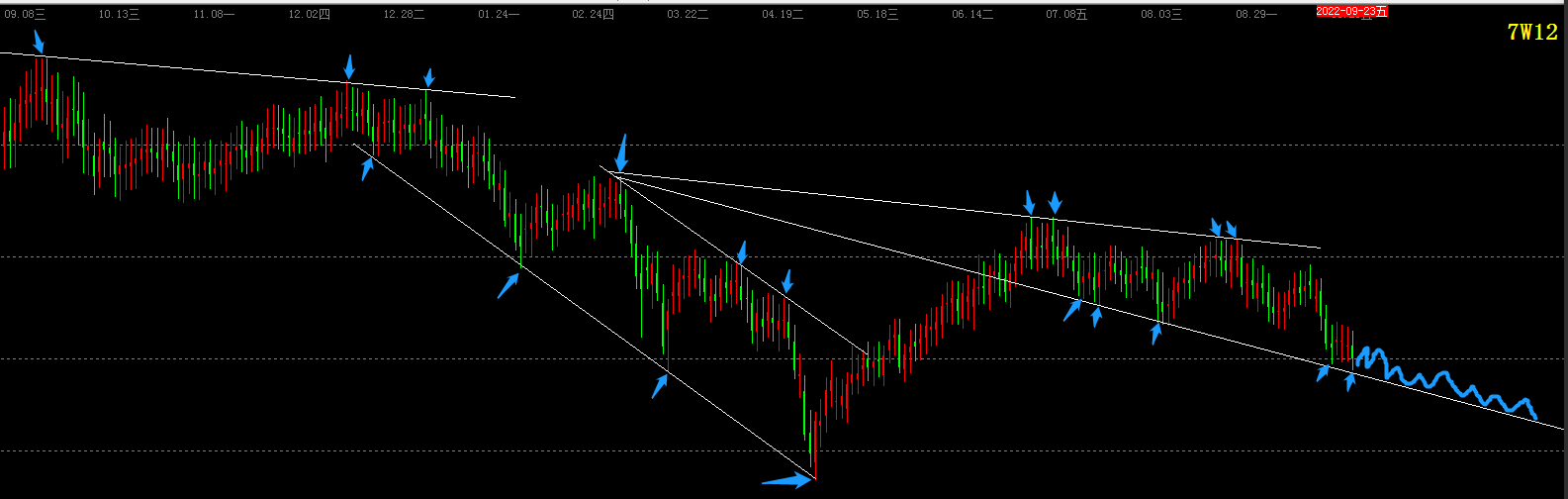Select the blue arrow below the 01.24 low

pos(508,286)
